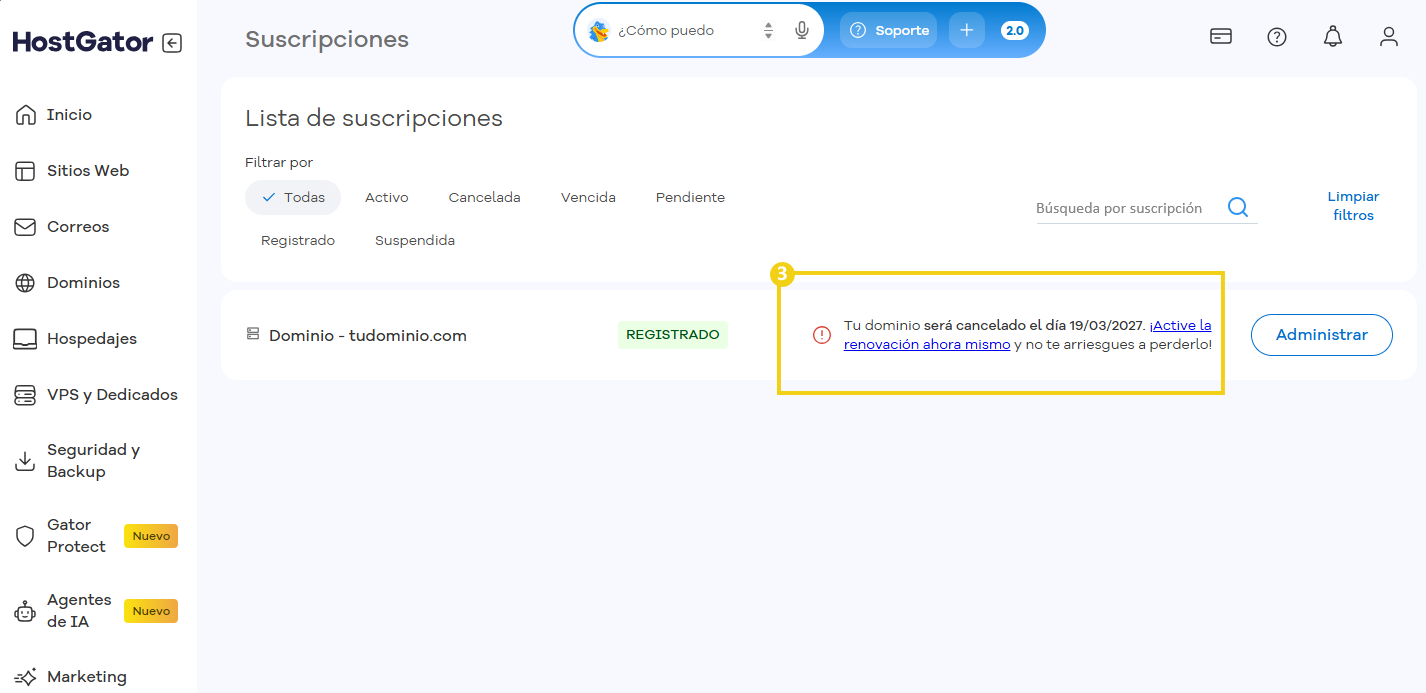This screenshot has width=1426, height=693.
Task: Open Agentes de IA menu item
Action: pos(79,611)
